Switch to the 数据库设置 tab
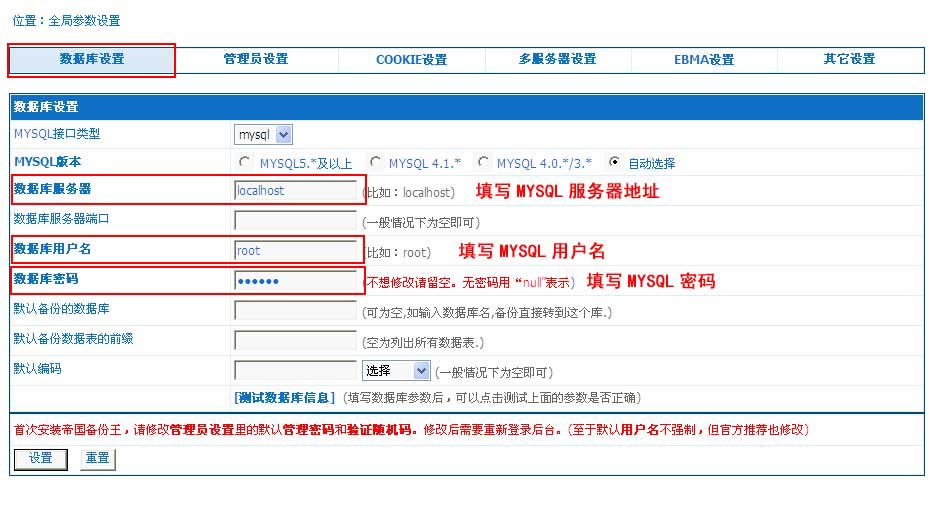This screenshot has height=525, width=933. 92,59
